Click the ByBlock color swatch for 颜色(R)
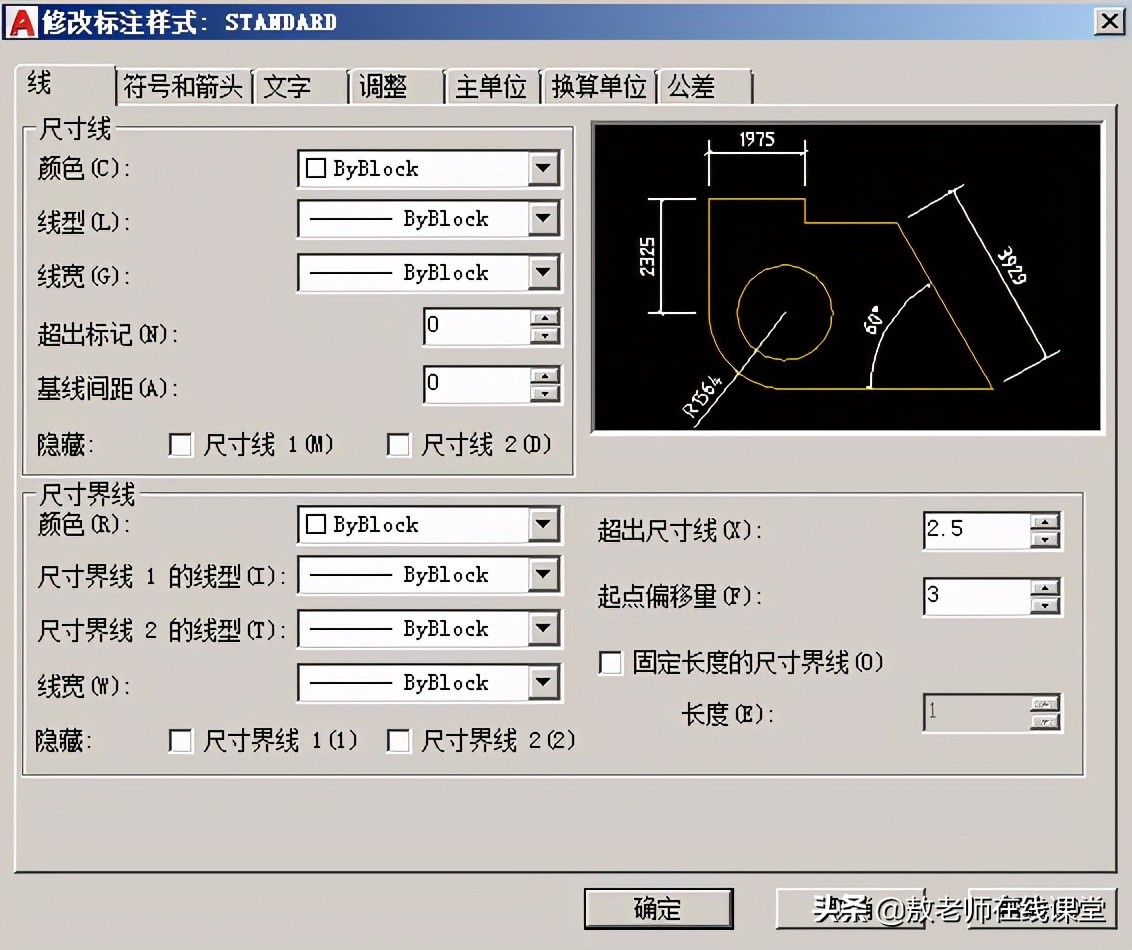Screen dimensions: 1132x950 pyautogui.click(x=318, y=524)
